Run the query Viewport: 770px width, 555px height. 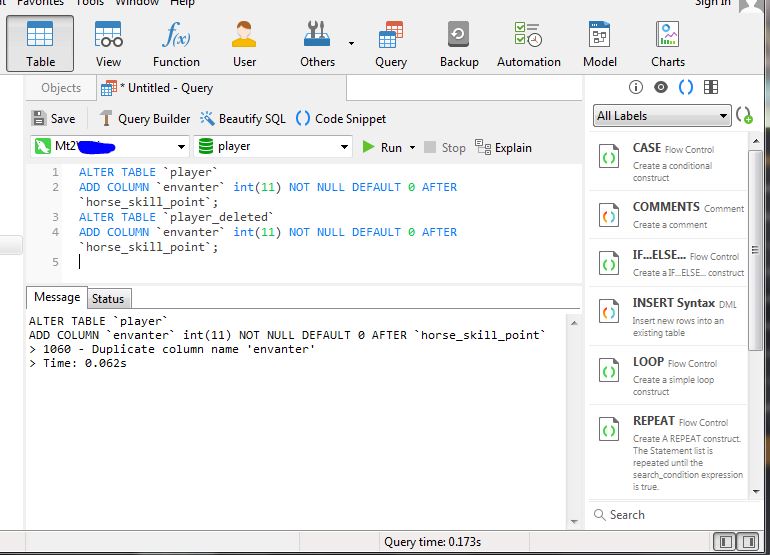pyautogui.click(x=382, y=147)
